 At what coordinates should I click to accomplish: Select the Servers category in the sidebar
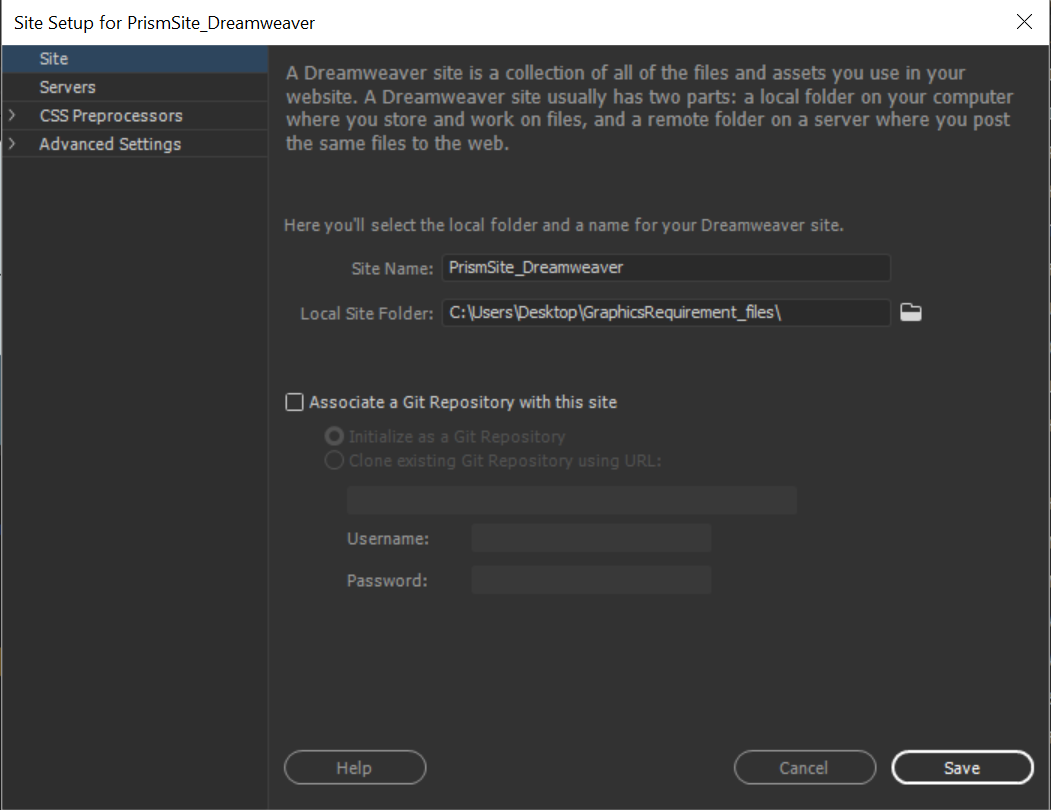67,87
